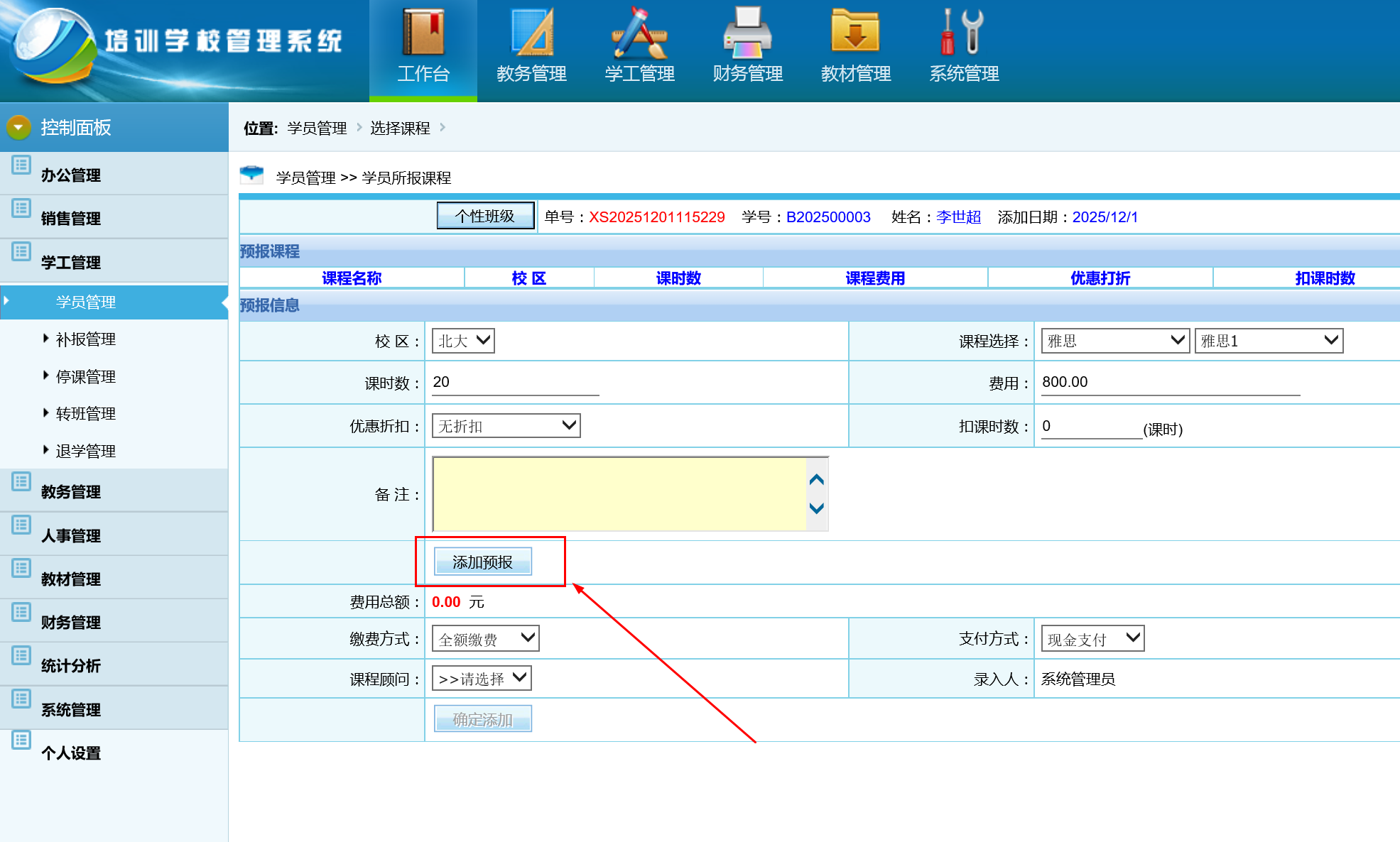This screenshot has height=842, width=1400.
Task: Open the course dropdown showing 雅思1
Action: click(1269, 341)
